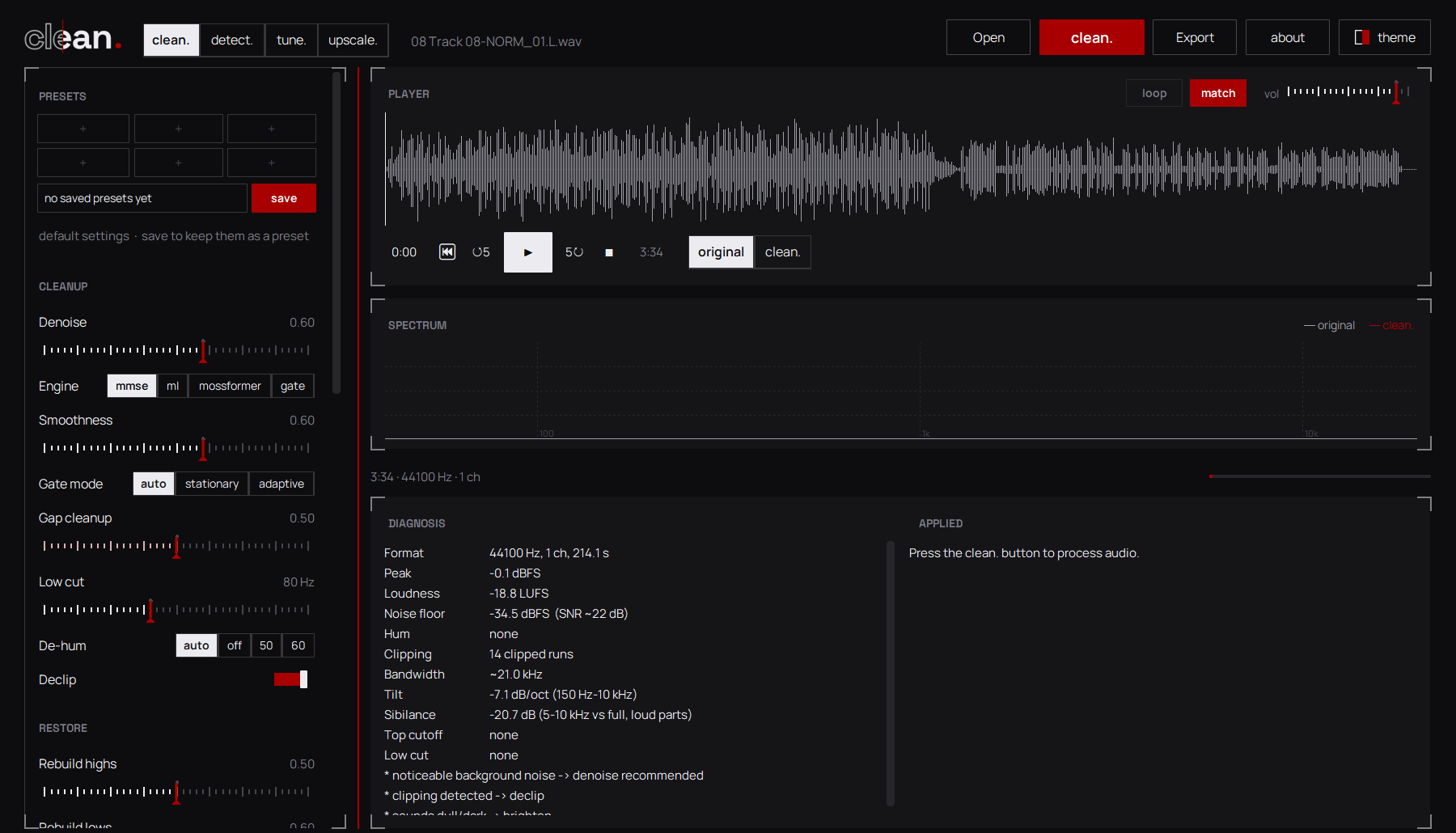Click the '~21.0 kHz' bandwidth value
This screenshot has width=1456, height=833.
tap(515, 674)
